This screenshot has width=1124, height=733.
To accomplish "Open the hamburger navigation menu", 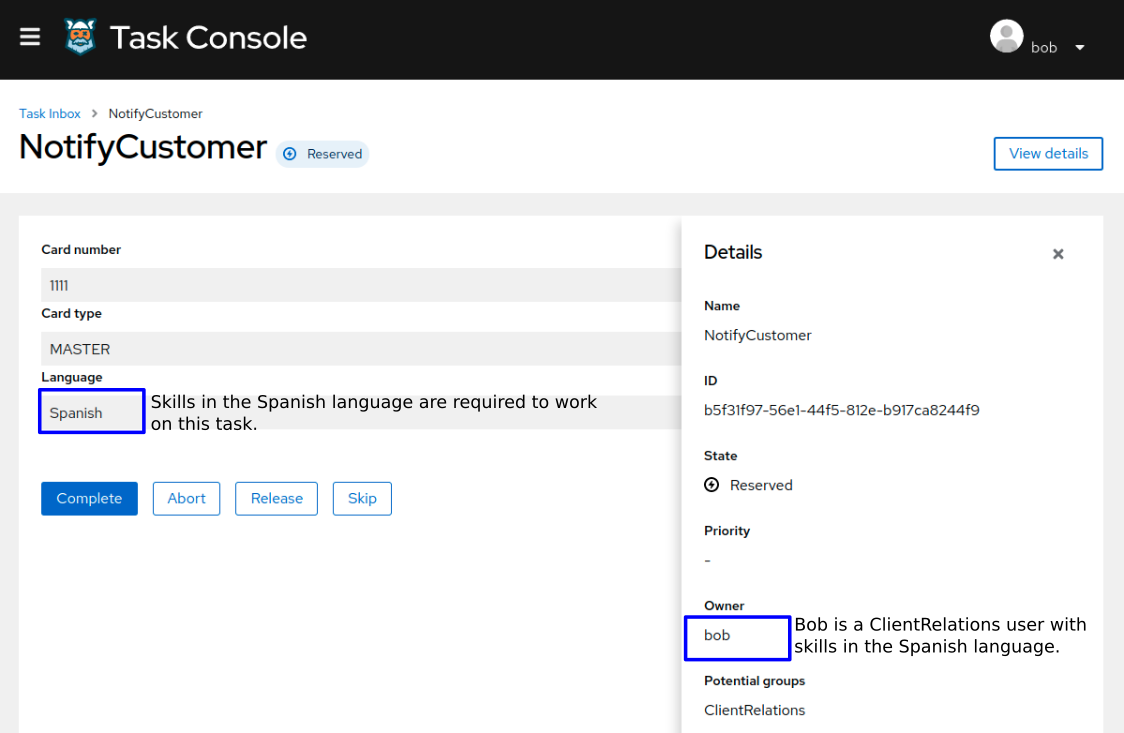I will [29, 37].
